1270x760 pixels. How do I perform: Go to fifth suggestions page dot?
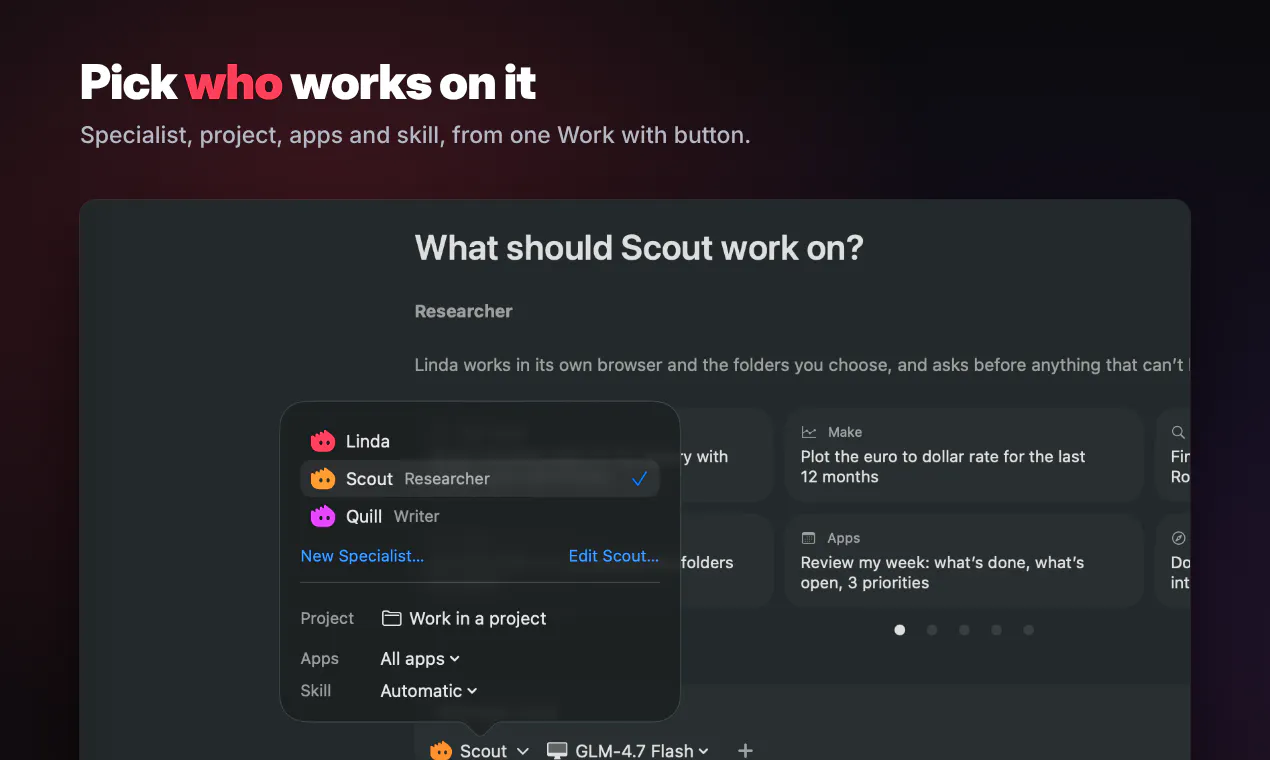point(1028,630)
